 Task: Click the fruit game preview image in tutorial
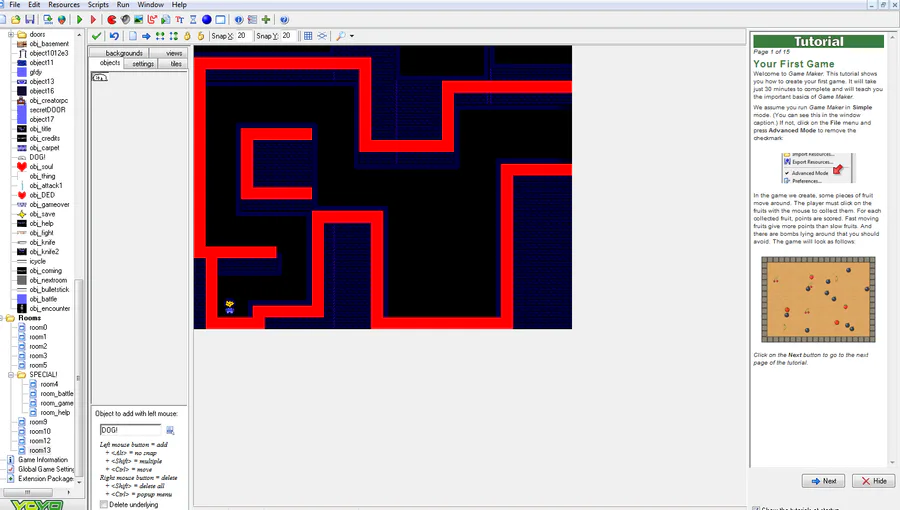(x=818, y=299)
